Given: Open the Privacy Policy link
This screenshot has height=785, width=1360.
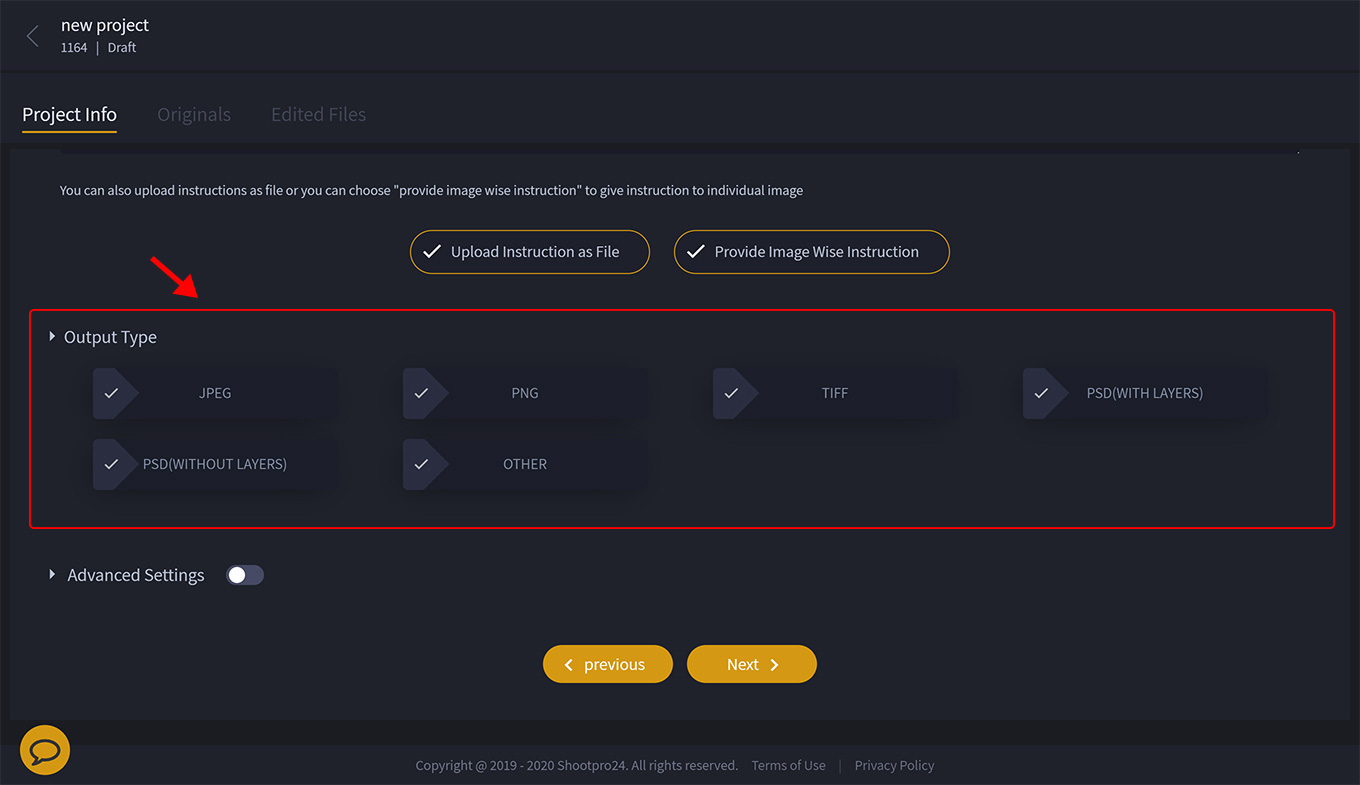Looking at the screenshot, I should 894,766.
